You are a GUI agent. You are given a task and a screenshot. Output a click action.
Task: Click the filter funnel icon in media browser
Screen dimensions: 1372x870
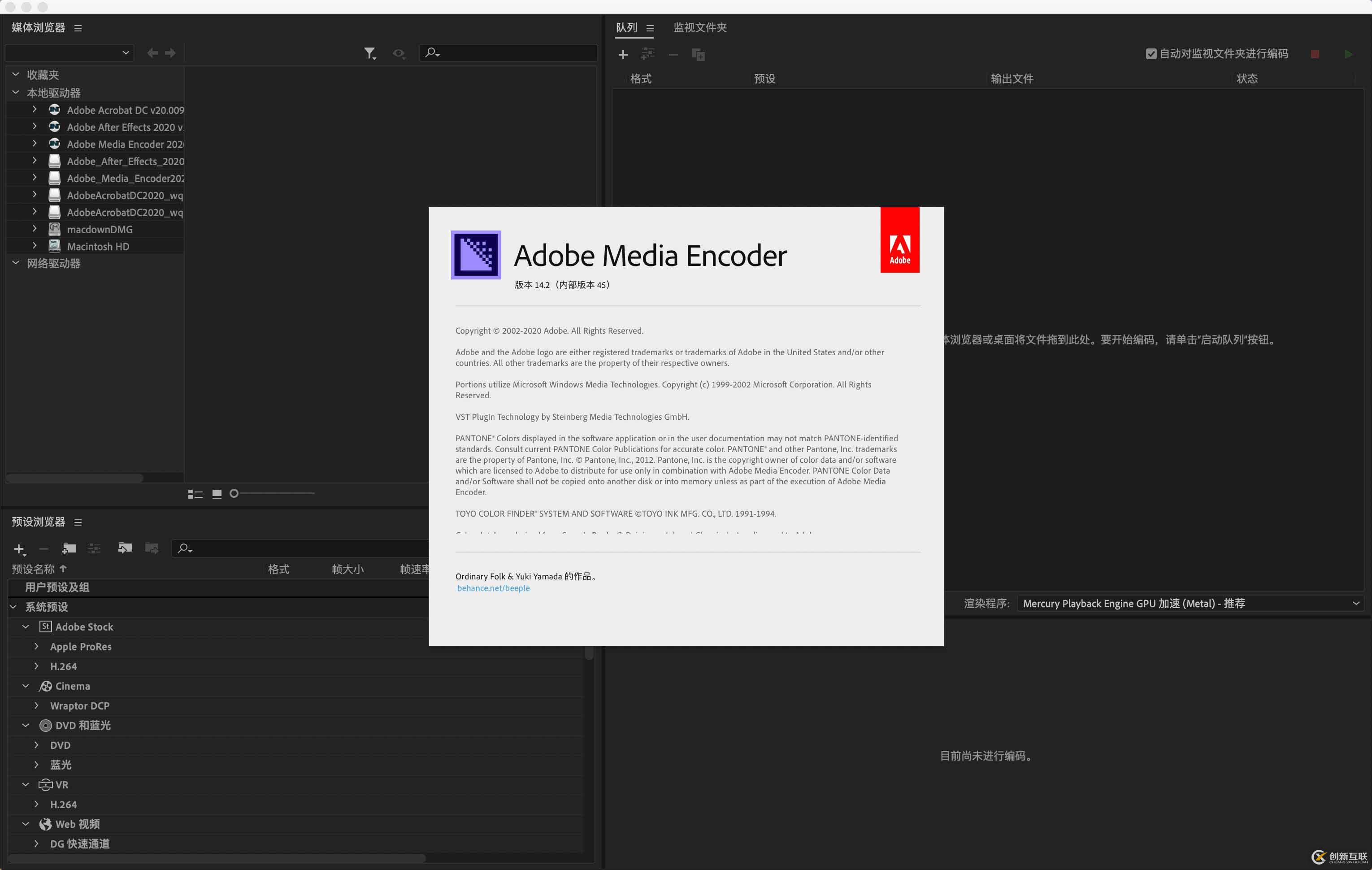click(370, 53)
